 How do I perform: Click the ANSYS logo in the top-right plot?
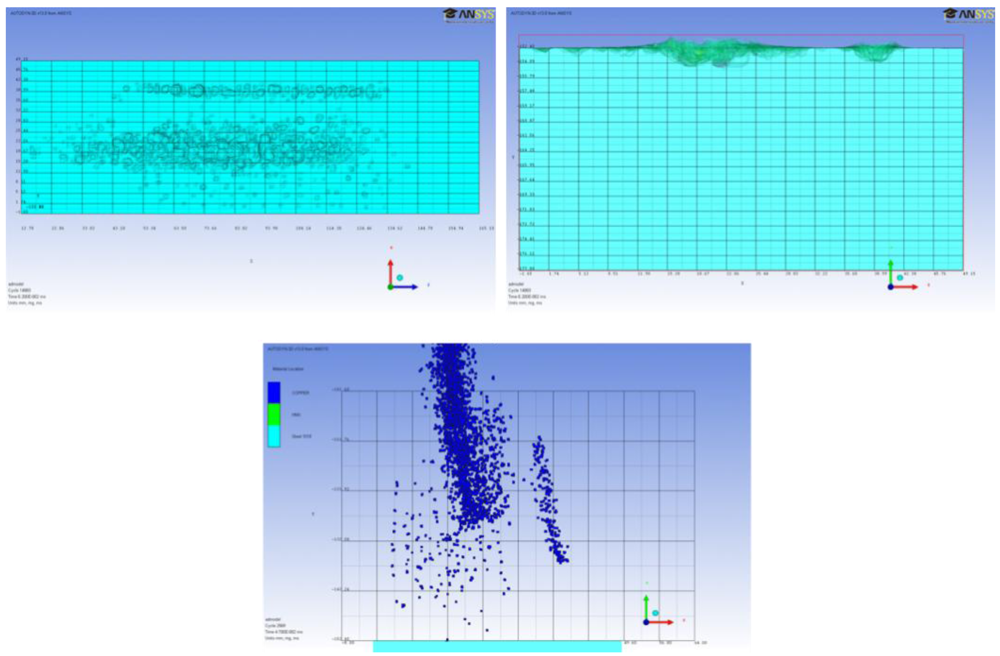click(x=968, y=15)
